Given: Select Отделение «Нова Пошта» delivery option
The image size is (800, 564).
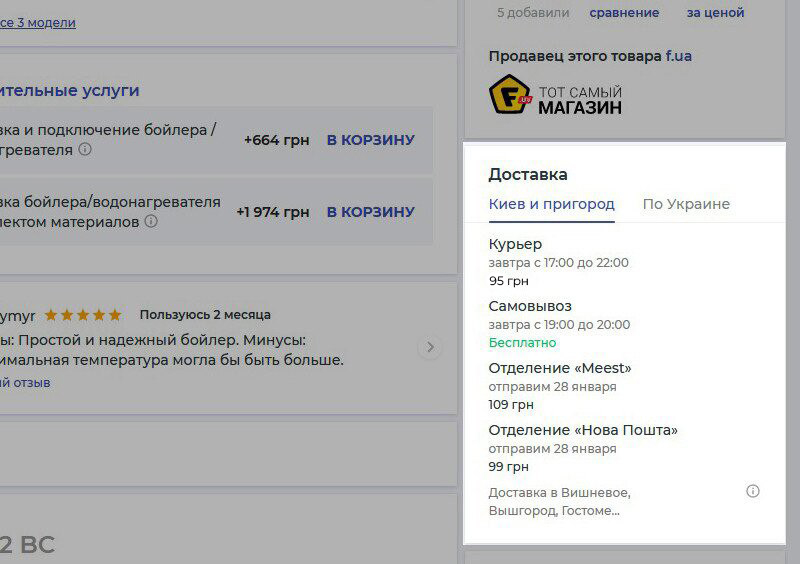Looking at the screenshot, I should (583, 430).
